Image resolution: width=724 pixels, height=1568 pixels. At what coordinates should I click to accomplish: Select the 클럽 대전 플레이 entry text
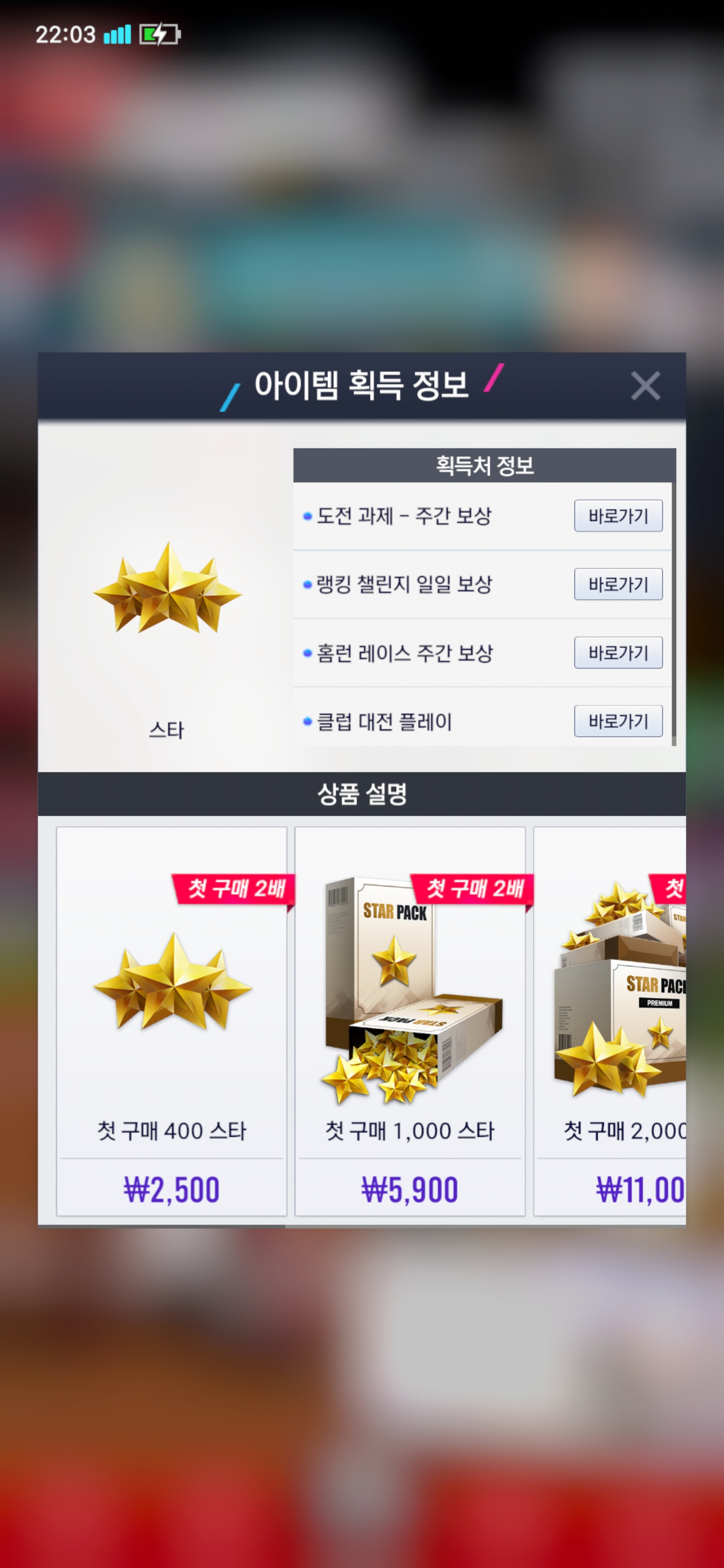click(x=384, y=722)
